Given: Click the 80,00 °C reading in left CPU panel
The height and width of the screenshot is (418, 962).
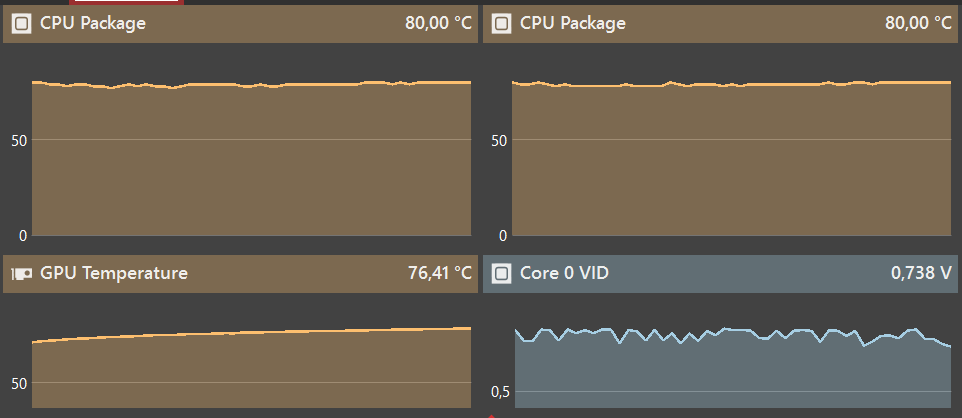Looking at the screenshot, I should 438,24.
